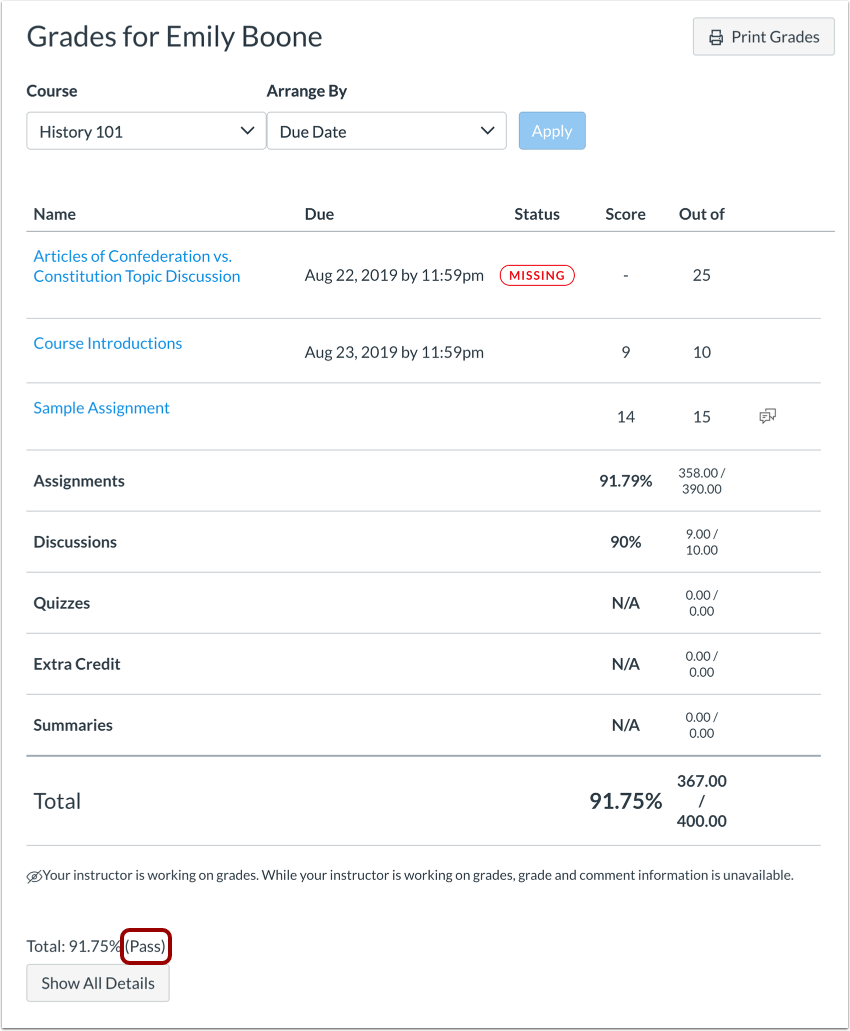The width and height of the screenshot is (850, 1031).
Task: Open Articles of Confederation vs. Constitution discussion link
Action: pos(136,266)
